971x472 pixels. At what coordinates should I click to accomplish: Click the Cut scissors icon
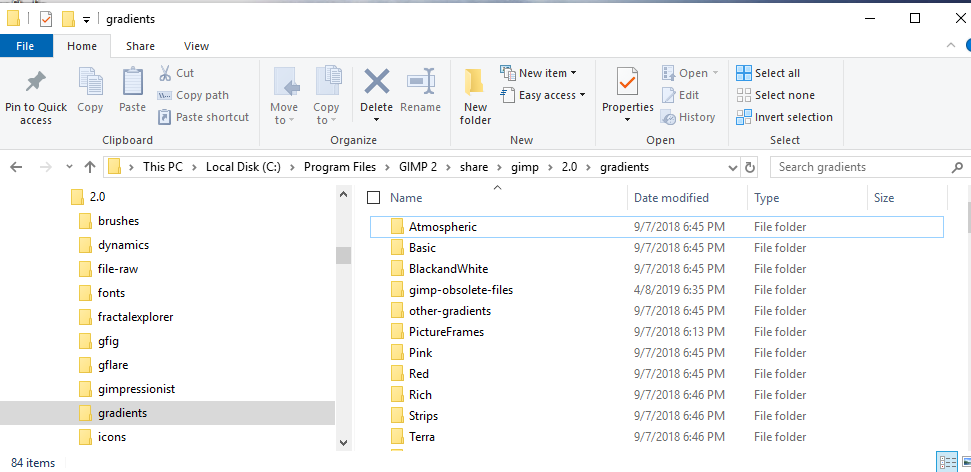[165, 73]
